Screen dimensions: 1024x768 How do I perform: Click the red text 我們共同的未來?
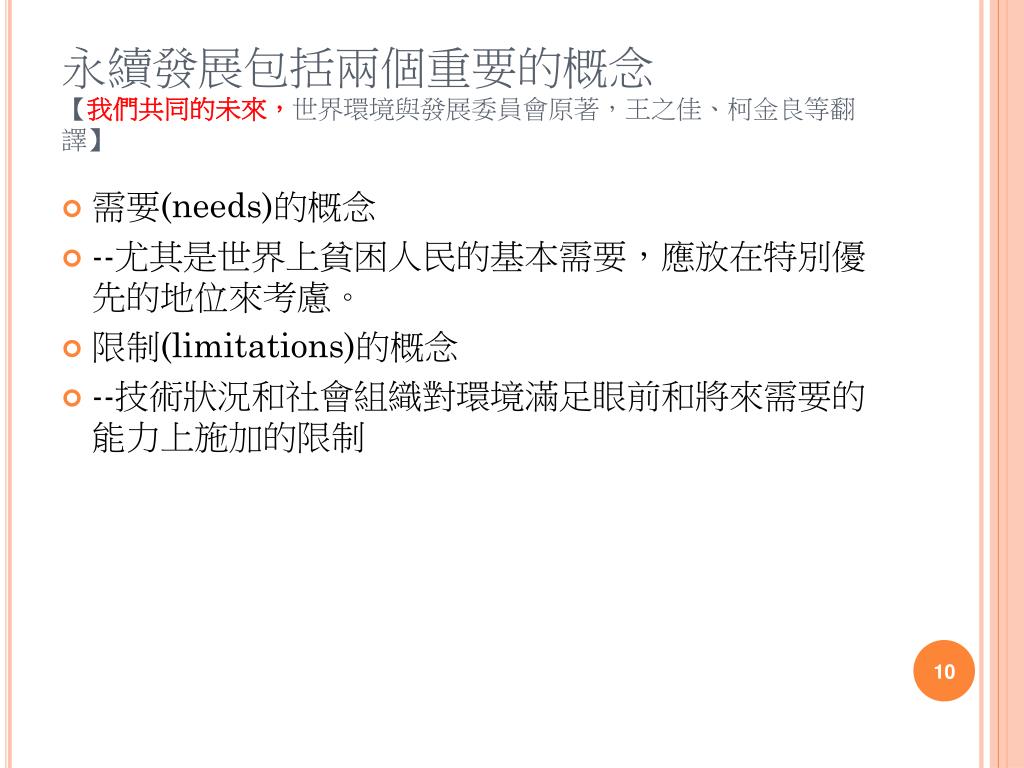click(176, 109)
